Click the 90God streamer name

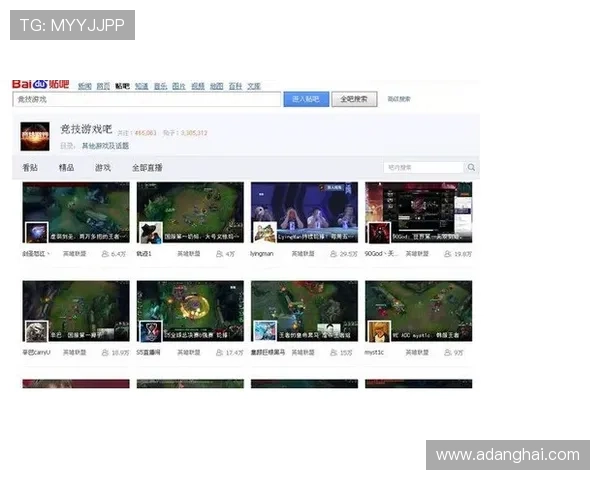click(382, 254)
